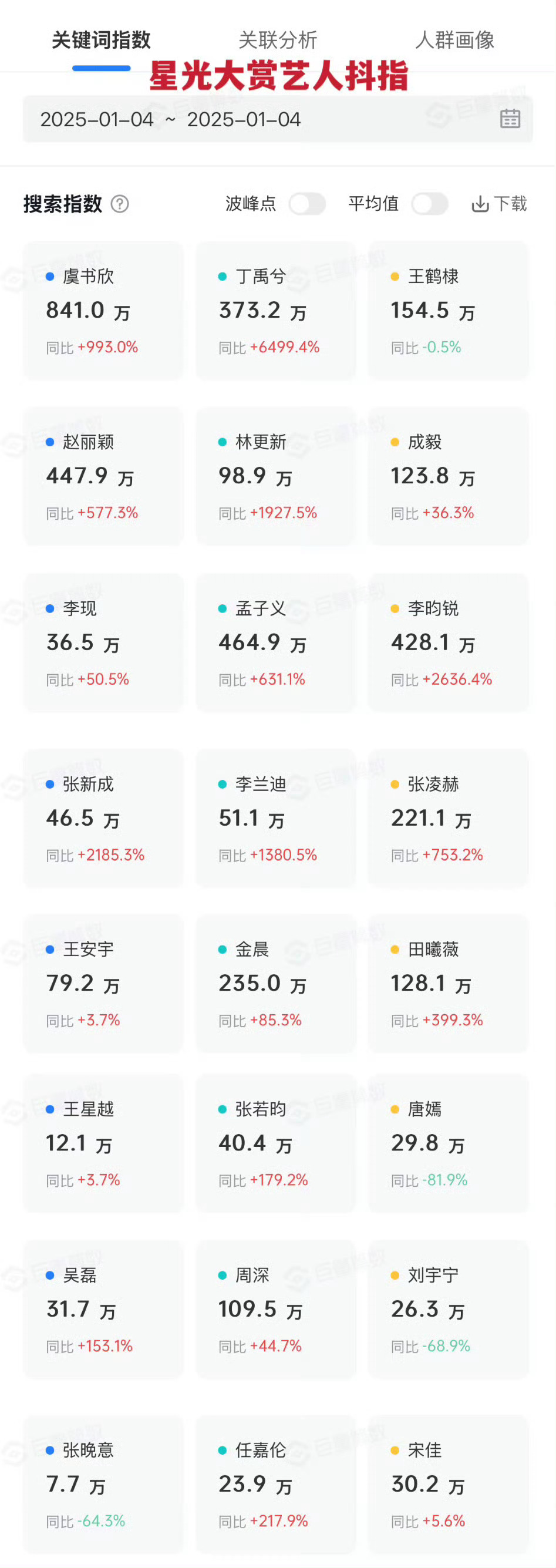Select the 宋佳 30.2万 card
This screenshot has width=556, height=1568.
[449, 1484]
